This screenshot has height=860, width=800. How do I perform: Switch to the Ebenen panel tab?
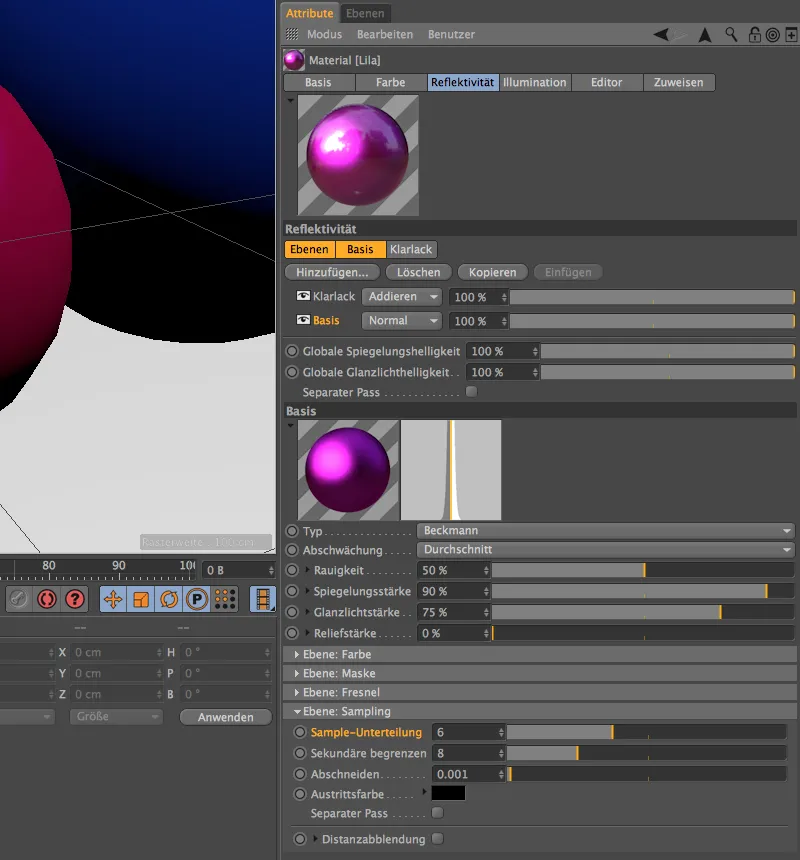[365, 13]
